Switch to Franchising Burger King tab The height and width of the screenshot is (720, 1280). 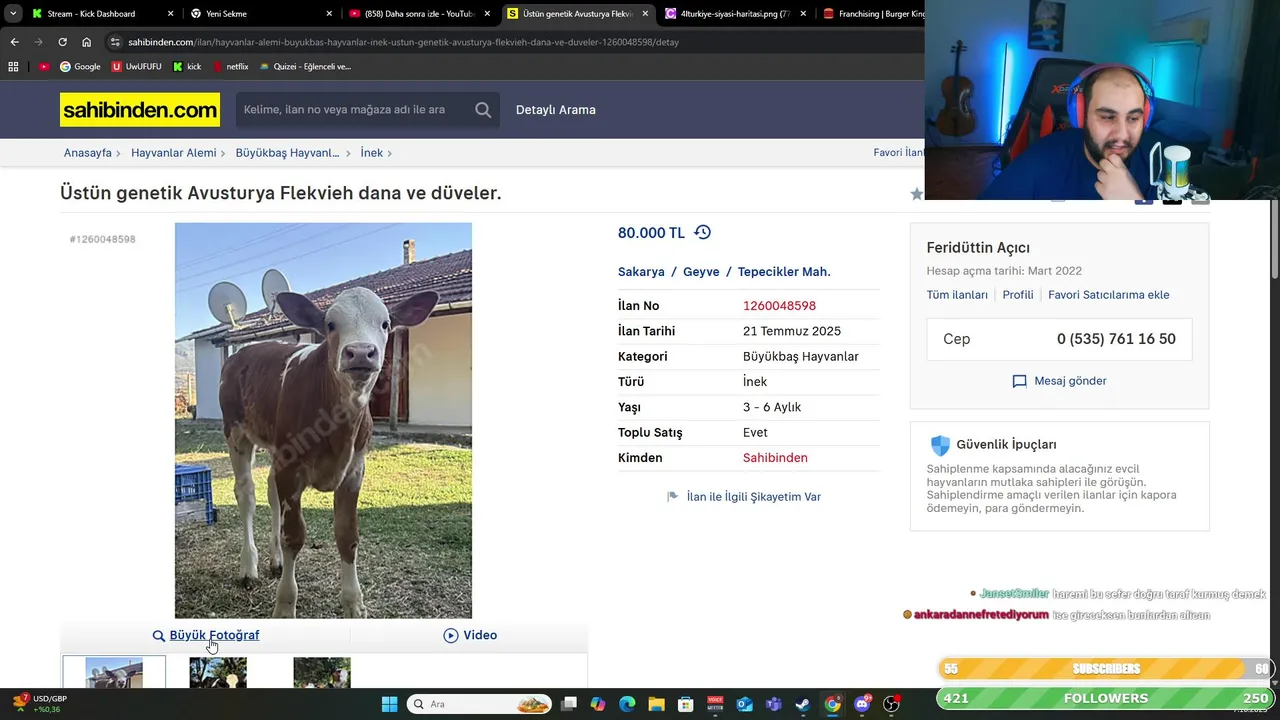point(873,14)
